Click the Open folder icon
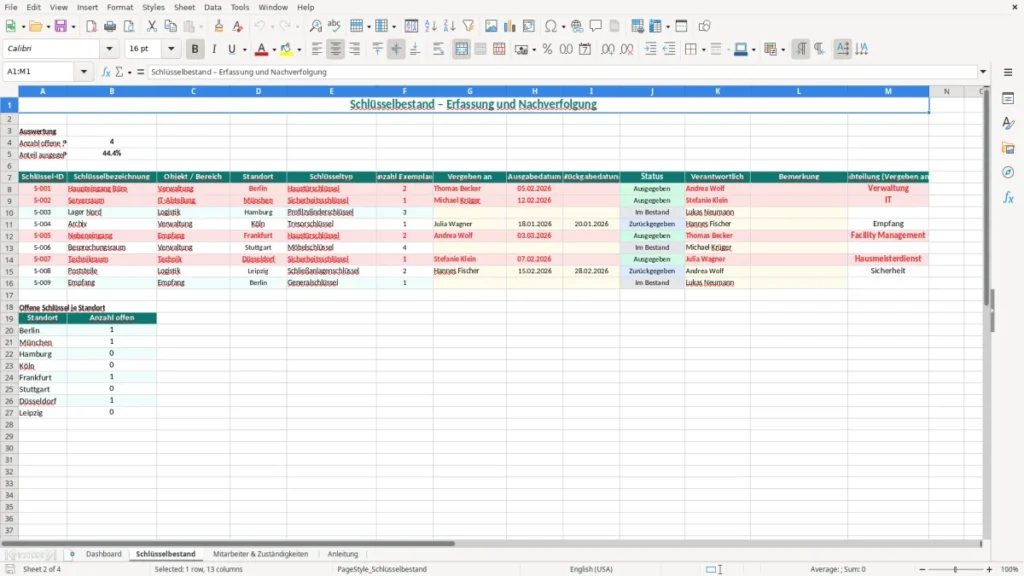This screenshot has height=576, width=1024. tap(35, 26)
